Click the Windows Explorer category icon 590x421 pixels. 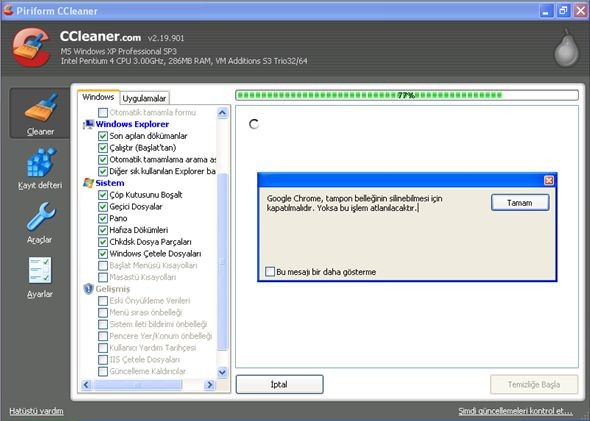88,124
